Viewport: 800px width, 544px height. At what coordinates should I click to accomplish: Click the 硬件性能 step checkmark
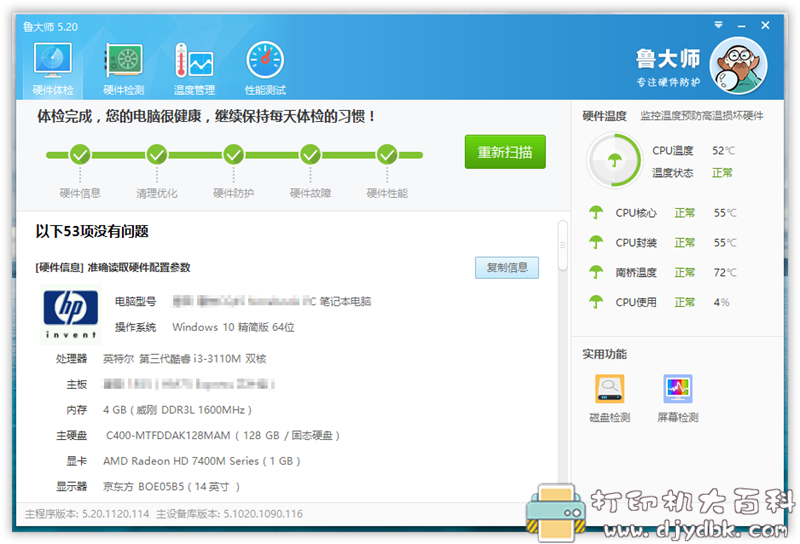(387, 154)
